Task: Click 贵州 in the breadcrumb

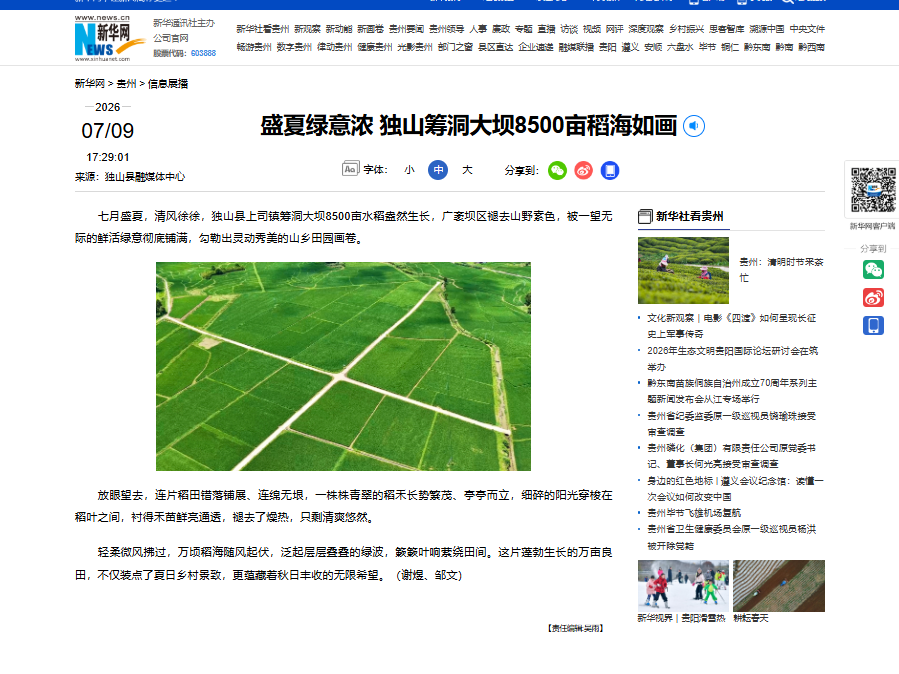Action: coord(126,84)
